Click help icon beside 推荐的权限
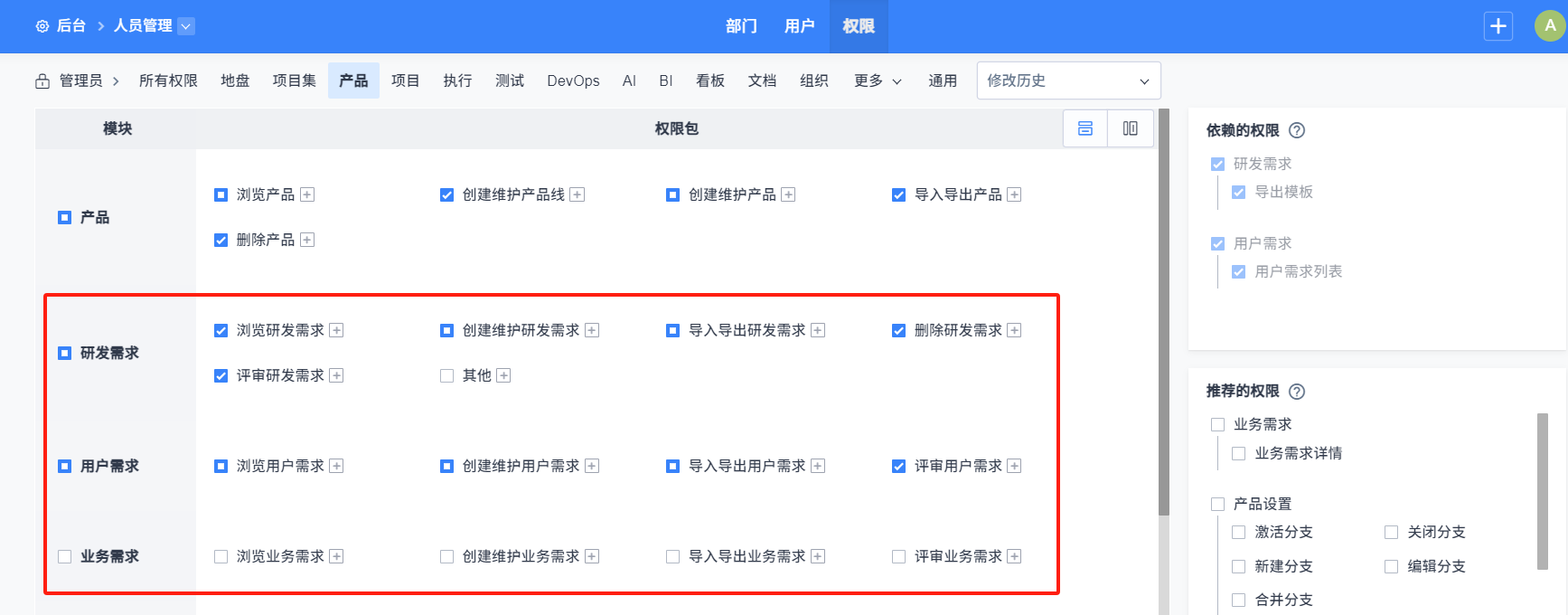This screenshot has width=1568, height=615. pyautogui.click(x=1297, y=392)
